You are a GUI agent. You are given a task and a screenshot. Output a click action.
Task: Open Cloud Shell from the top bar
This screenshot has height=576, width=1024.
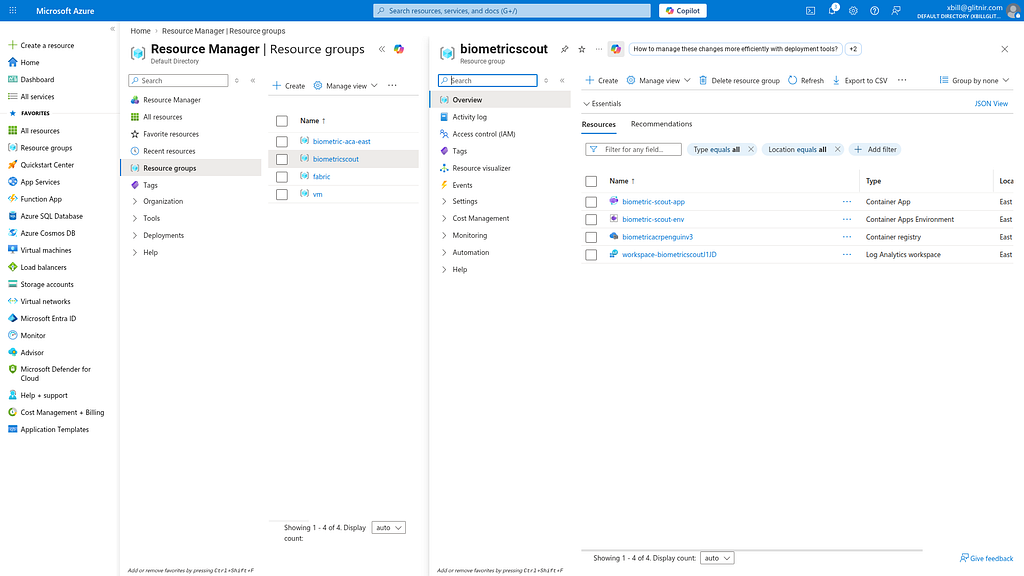click(810, 10)
